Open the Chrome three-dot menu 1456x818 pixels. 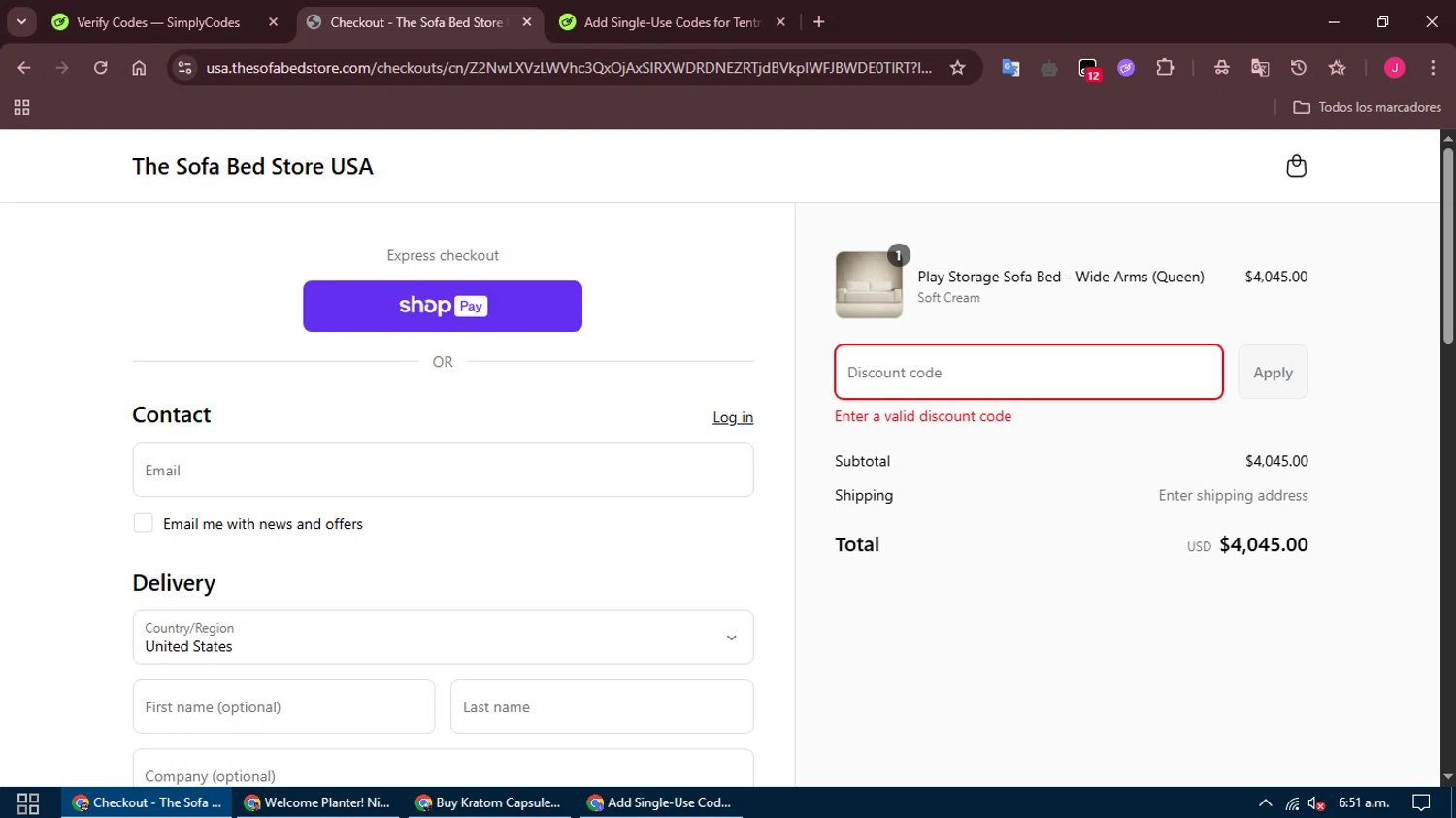(x=1433, y=67)
